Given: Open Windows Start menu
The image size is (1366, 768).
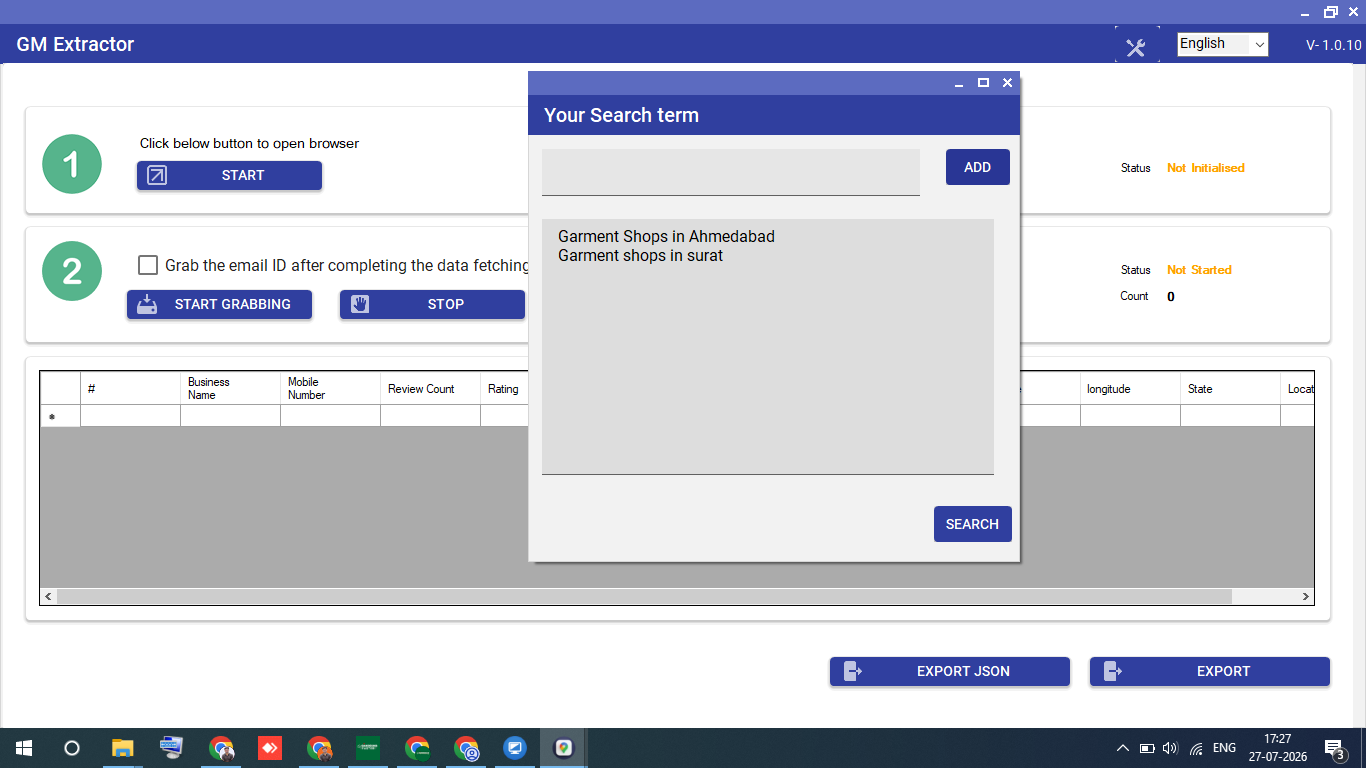Looking at the screenshot, I should [24, 748].
